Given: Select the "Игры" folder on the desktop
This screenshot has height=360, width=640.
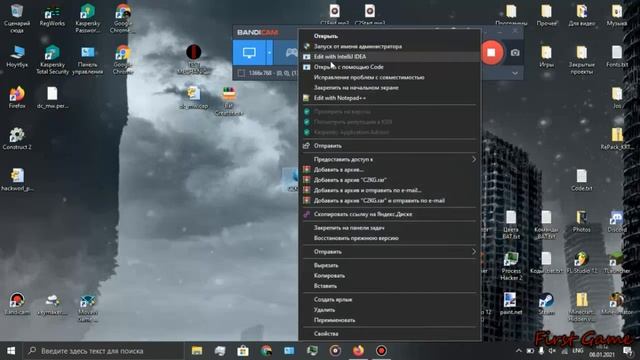Looking at the screenshot, I should point(546,56).
